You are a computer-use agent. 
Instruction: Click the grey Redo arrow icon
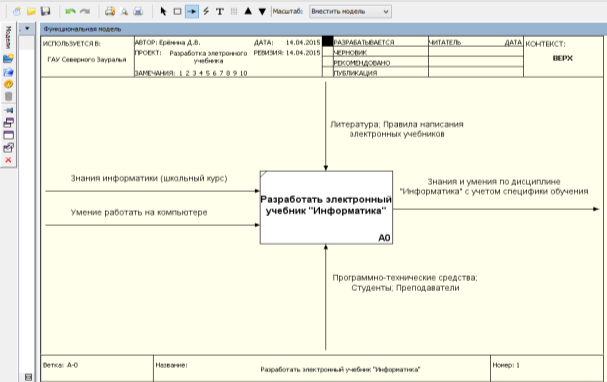(85, 12)
